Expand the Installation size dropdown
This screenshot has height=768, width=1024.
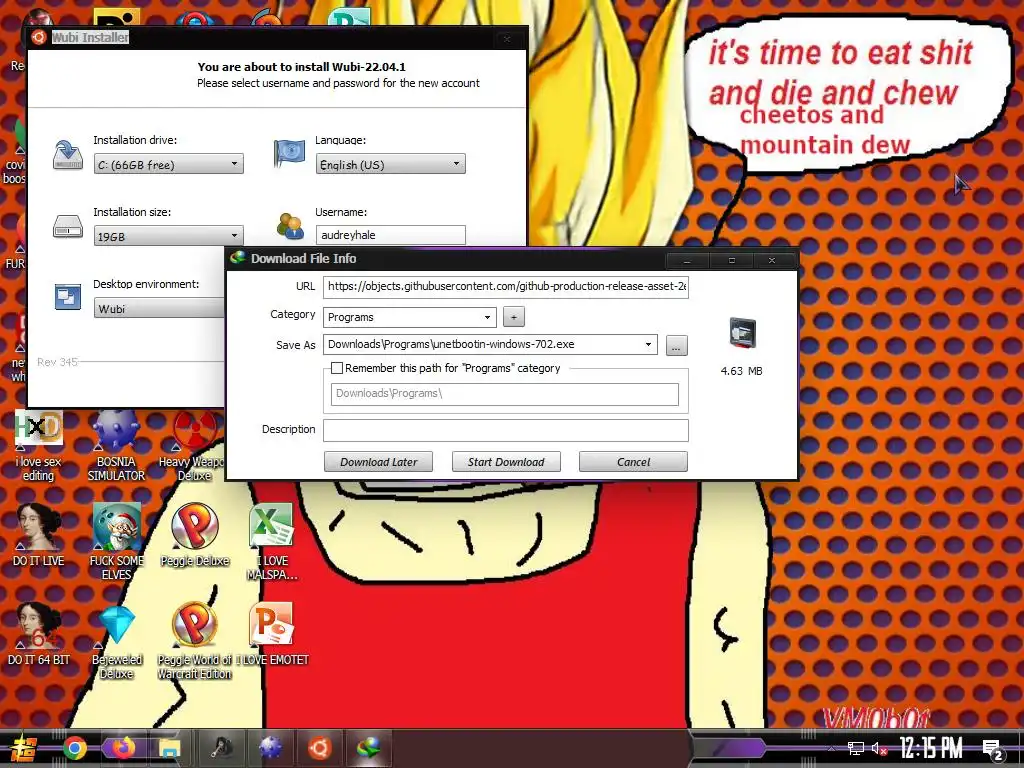tap(168, 236)
